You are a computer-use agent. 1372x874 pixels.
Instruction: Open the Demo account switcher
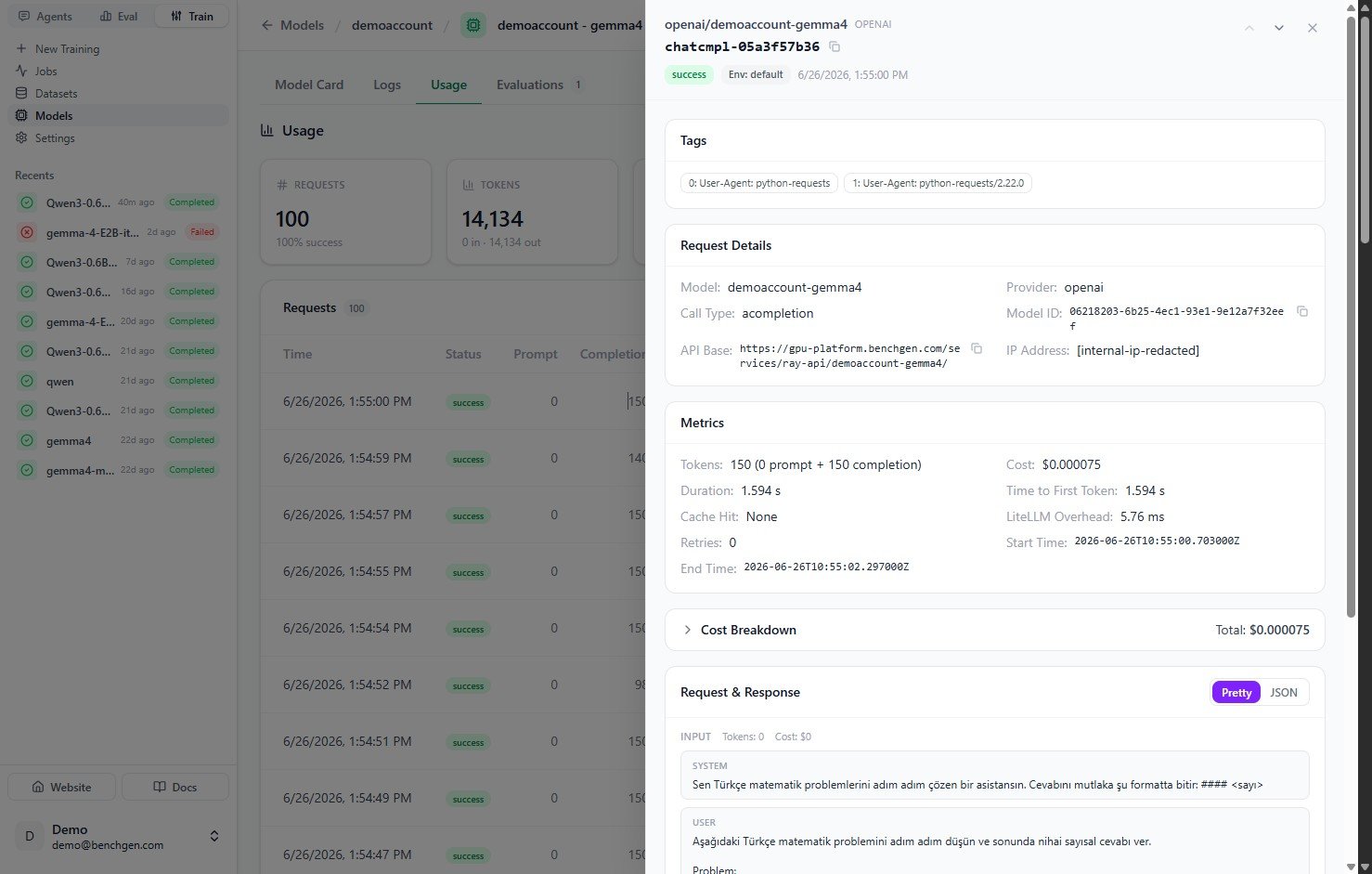coord(118,836)
